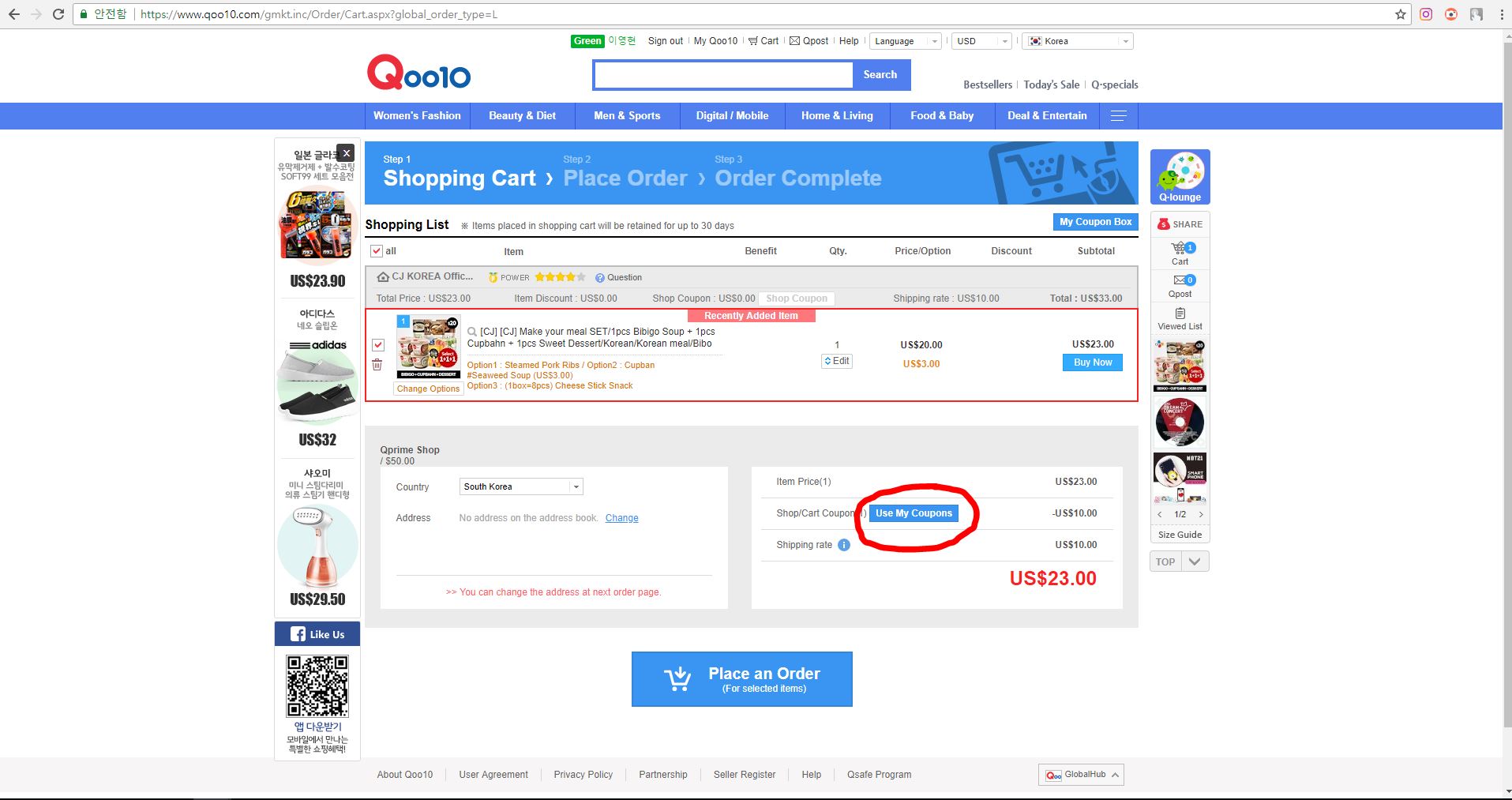Click the Search button
Image resolution: width=1512 pixels, height=800 pixels.
coord(880,75)
